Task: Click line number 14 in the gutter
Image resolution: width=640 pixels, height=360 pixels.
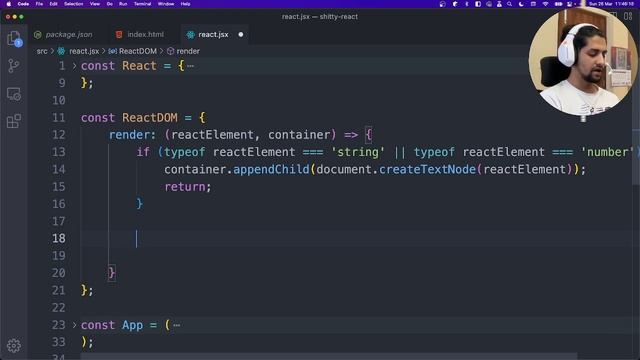Action: 59,169
